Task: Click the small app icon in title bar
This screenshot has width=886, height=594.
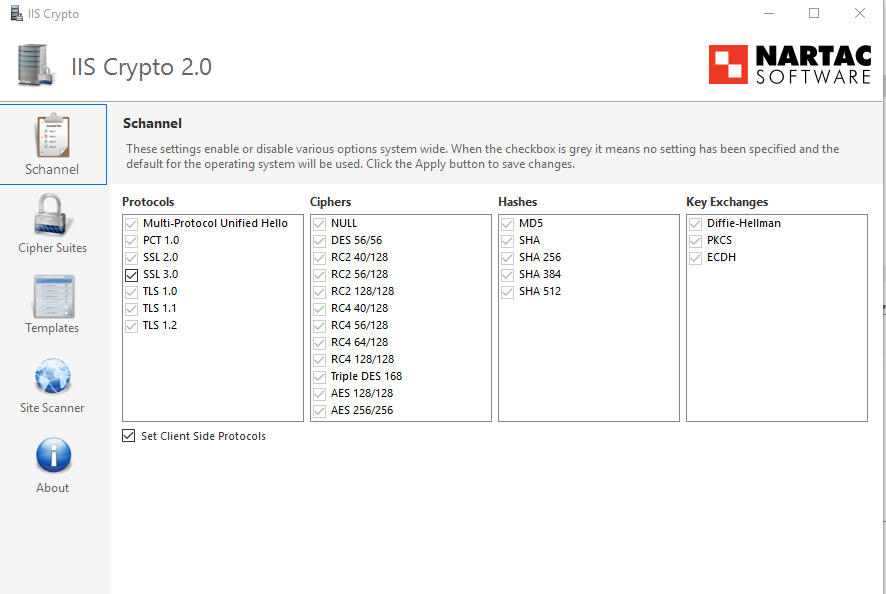Action: tap(17, 14)
